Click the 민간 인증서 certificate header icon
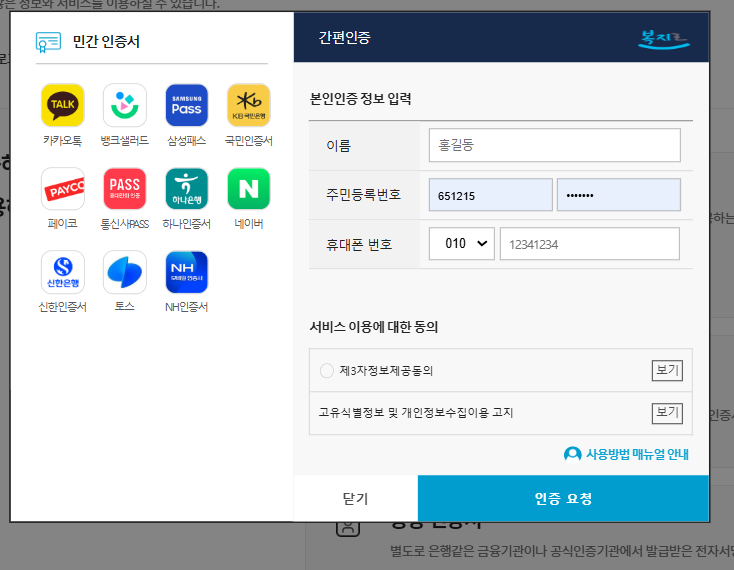The image size is (734, 570). (x=48, y=42)
